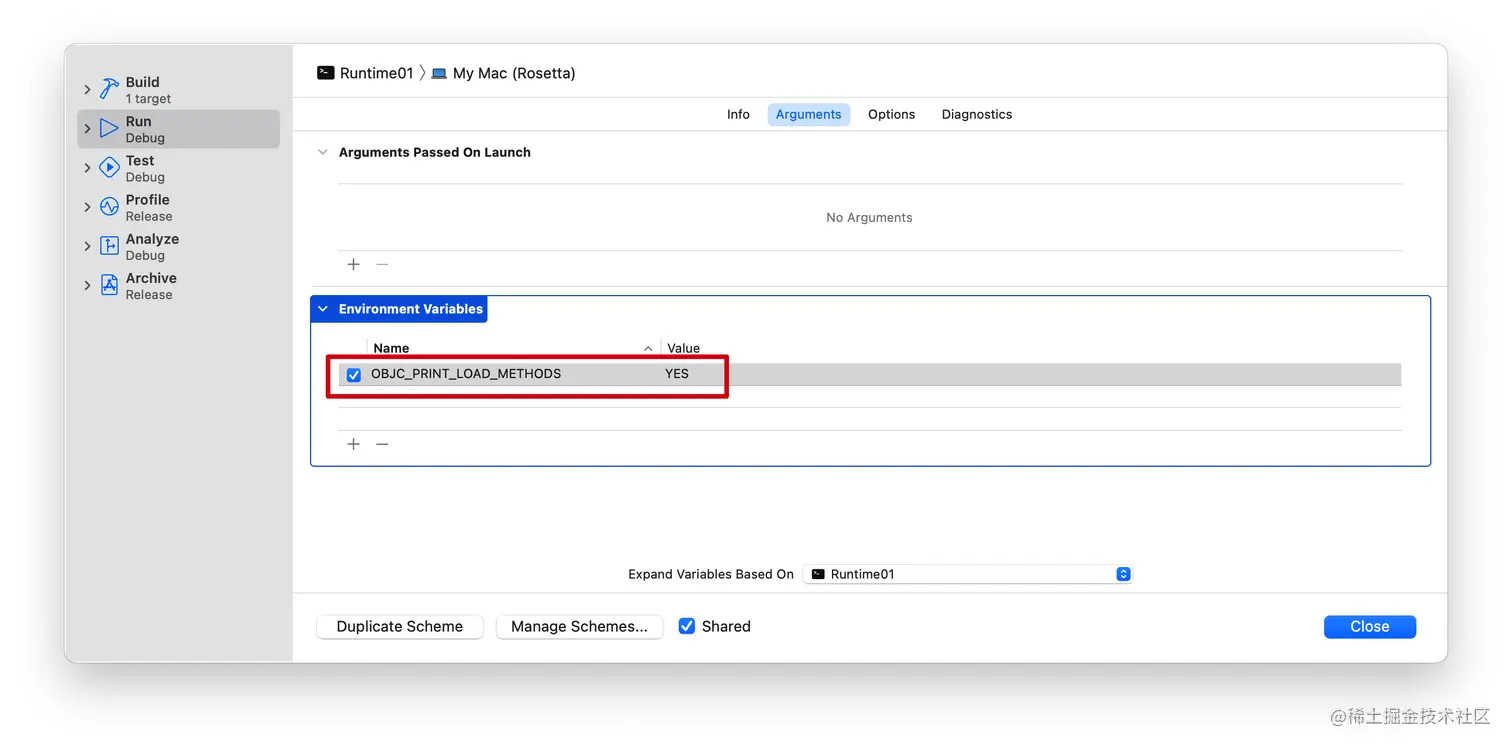The width and height of the screenshot is (1512, 748).
Task: Remove launch argument with minus button
Action: [x=382, y=264]
